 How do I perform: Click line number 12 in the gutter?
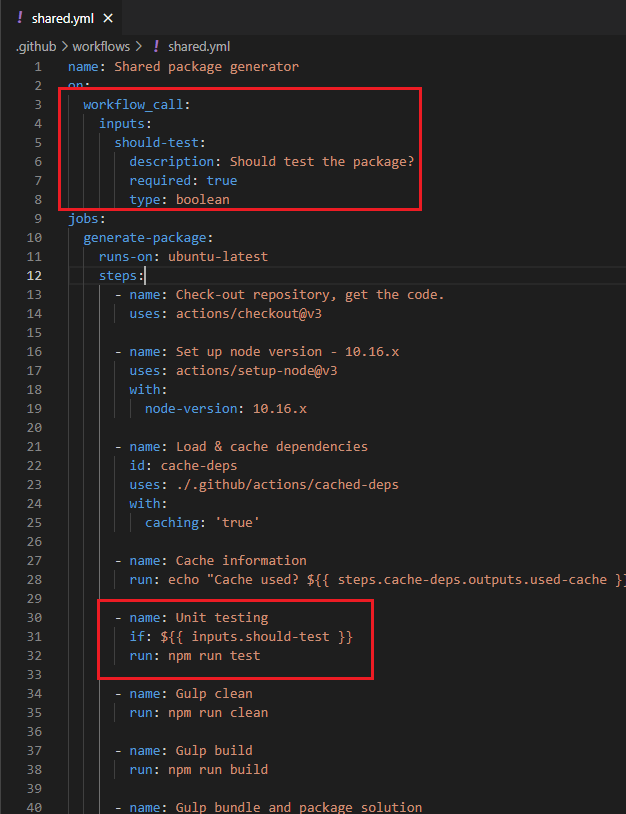35,275
